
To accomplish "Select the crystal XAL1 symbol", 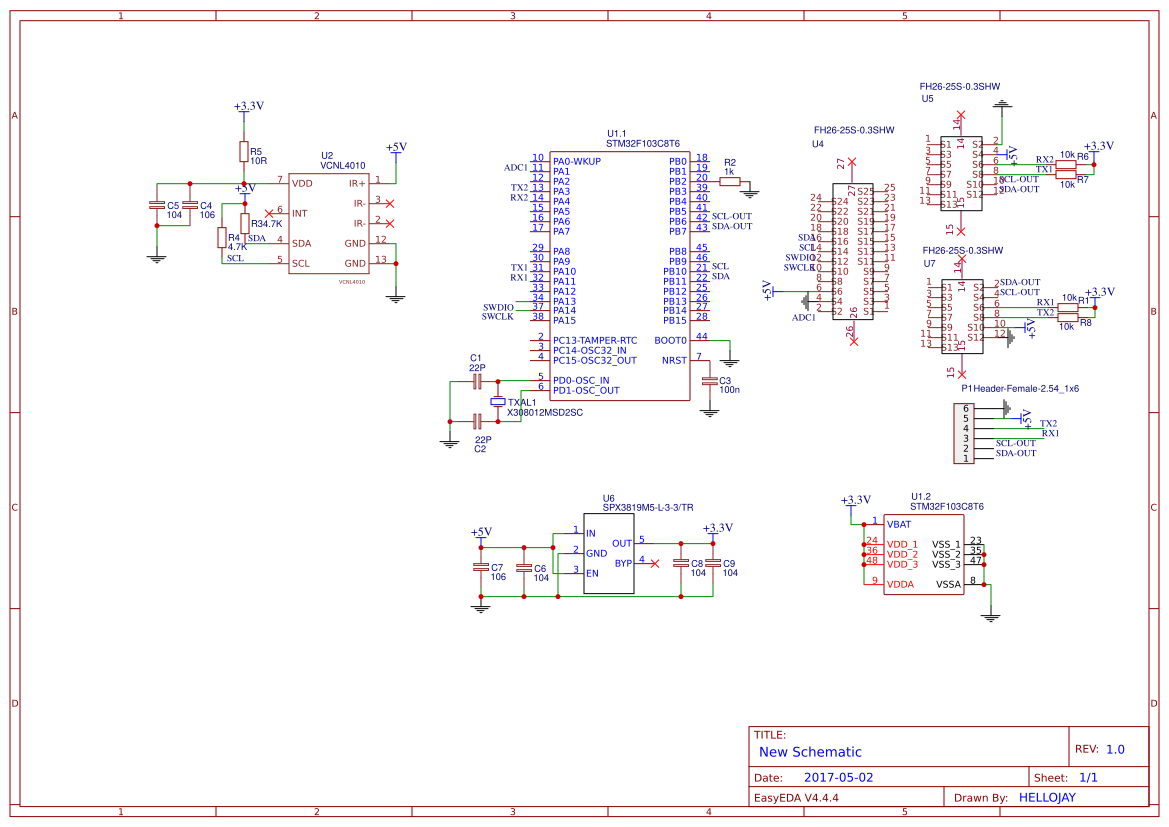I will [499, 402].
